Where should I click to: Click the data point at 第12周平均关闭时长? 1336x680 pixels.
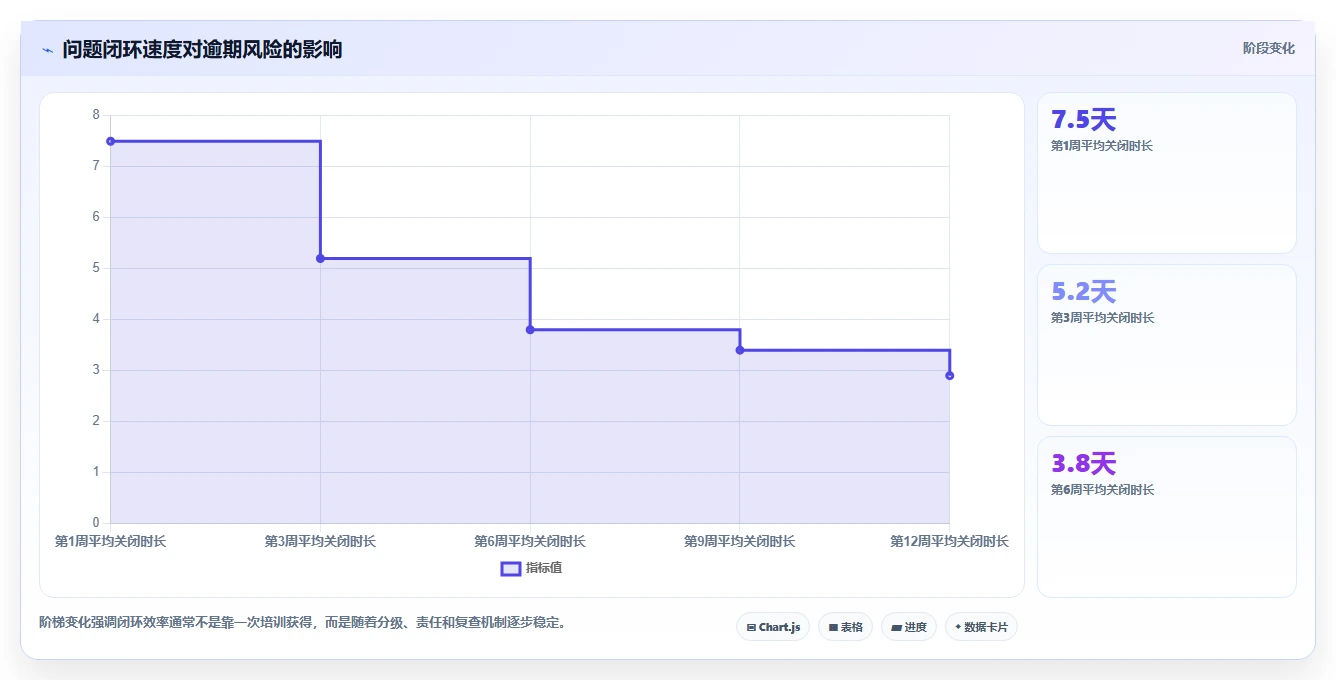(x=949, y=375)
